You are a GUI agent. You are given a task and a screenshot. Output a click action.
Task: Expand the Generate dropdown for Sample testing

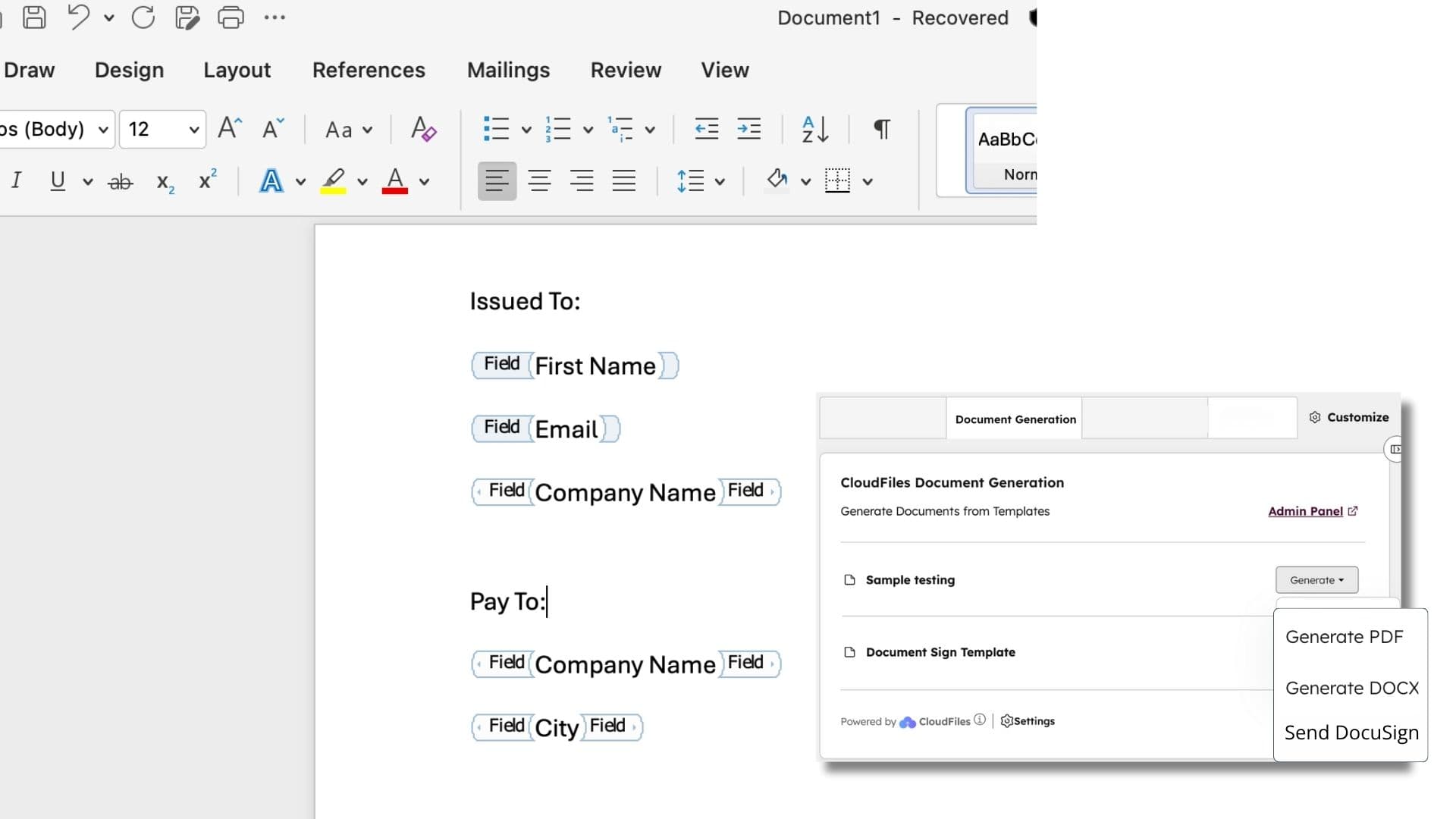click(1339, 579)
